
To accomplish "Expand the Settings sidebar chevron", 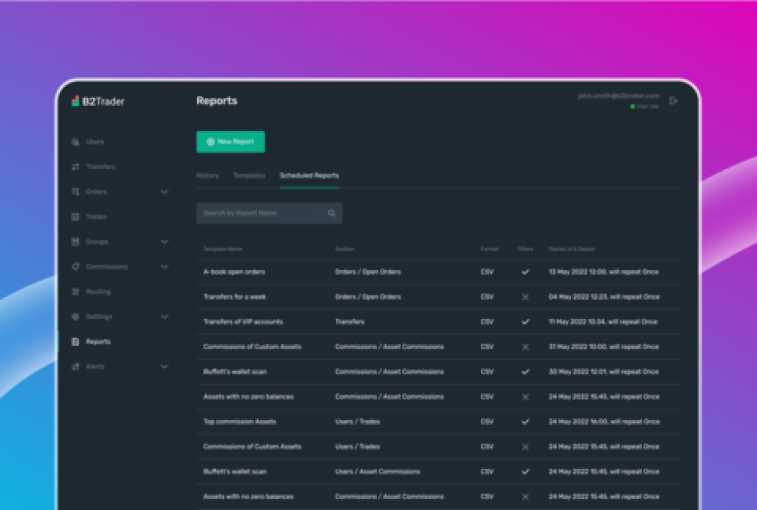I will [165, 317].
